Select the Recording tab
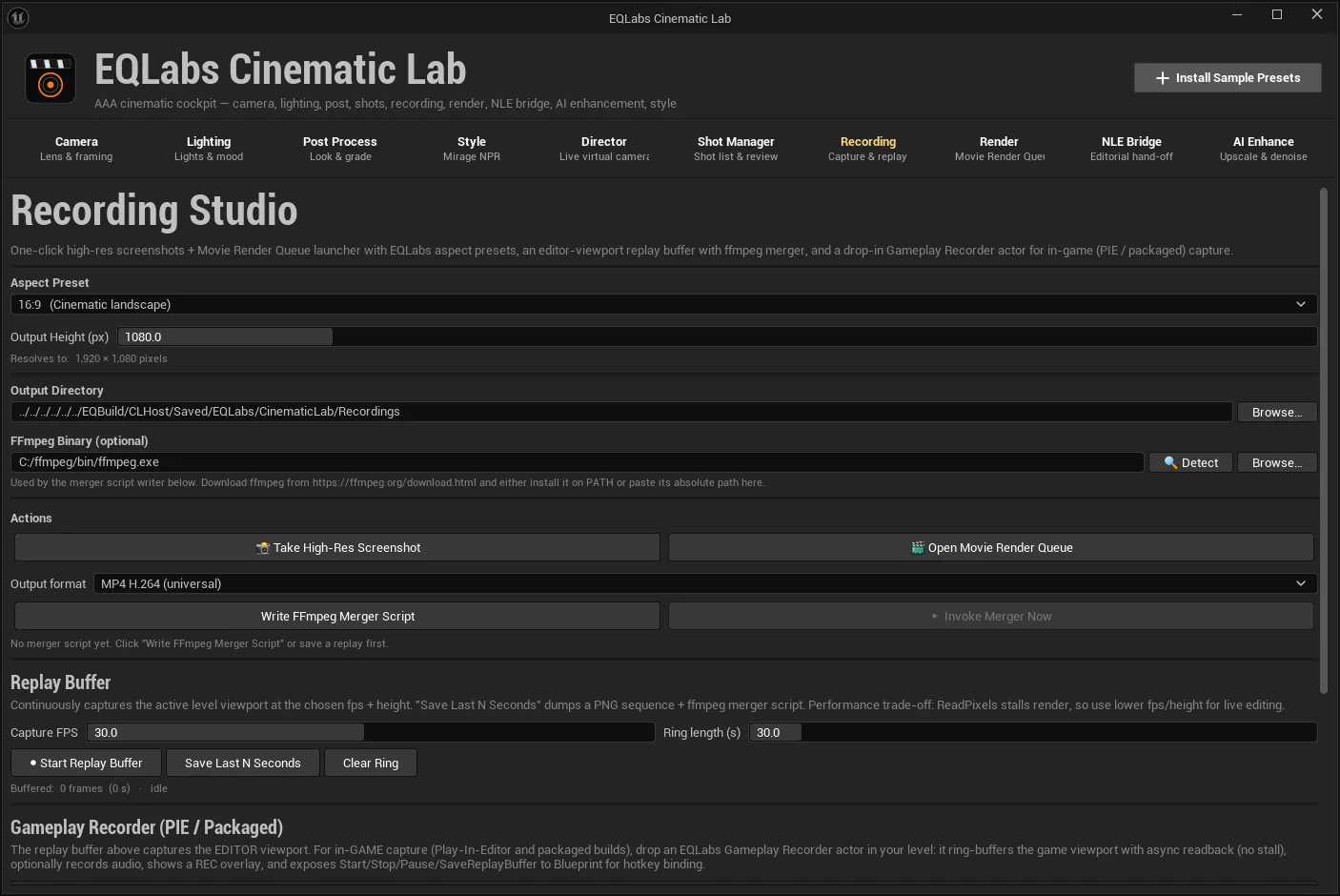 867,149
